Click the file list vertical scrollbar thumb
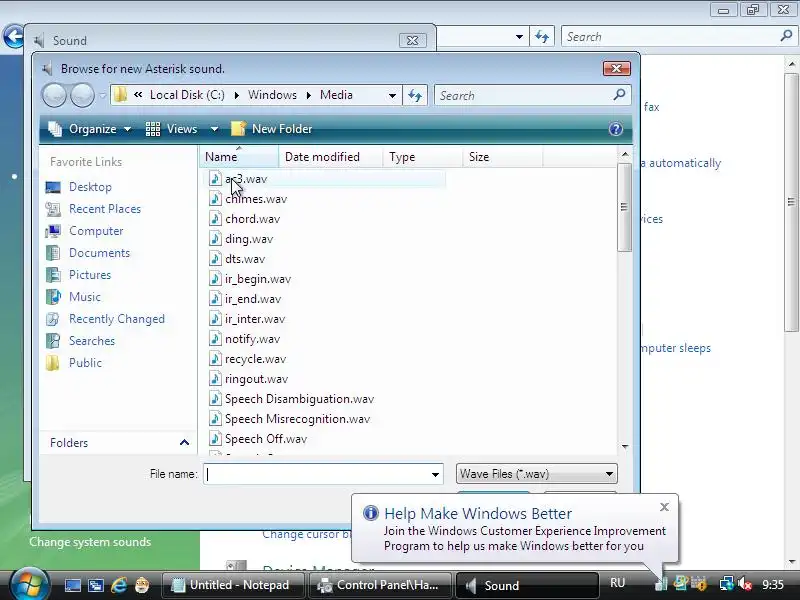This screenshot has height=600, width=800. pos(623,207)
